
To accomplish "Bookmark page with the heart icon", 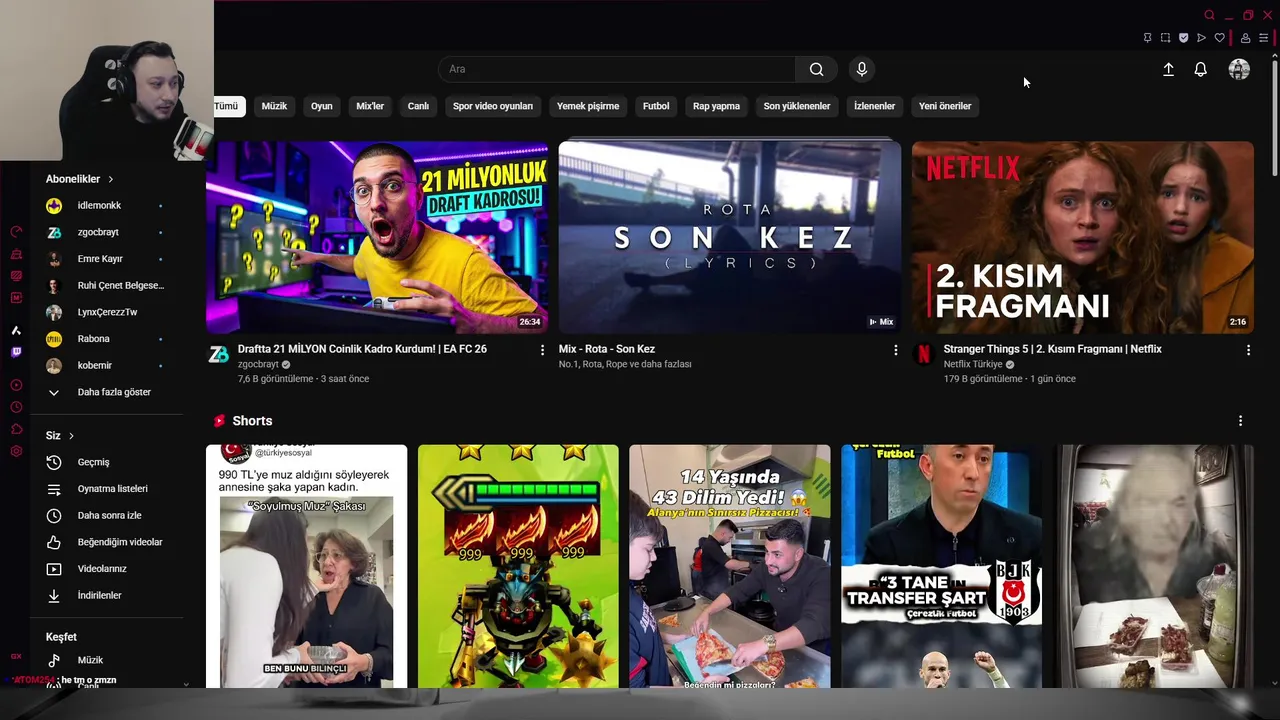I will coord(1219,38).
